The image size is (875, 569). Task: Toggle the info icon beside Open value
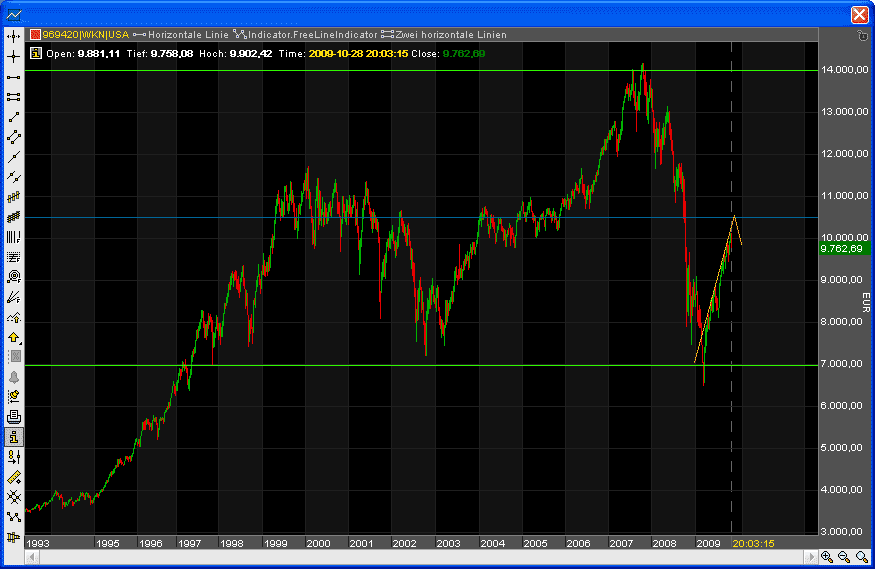click(x=35, y=53)
